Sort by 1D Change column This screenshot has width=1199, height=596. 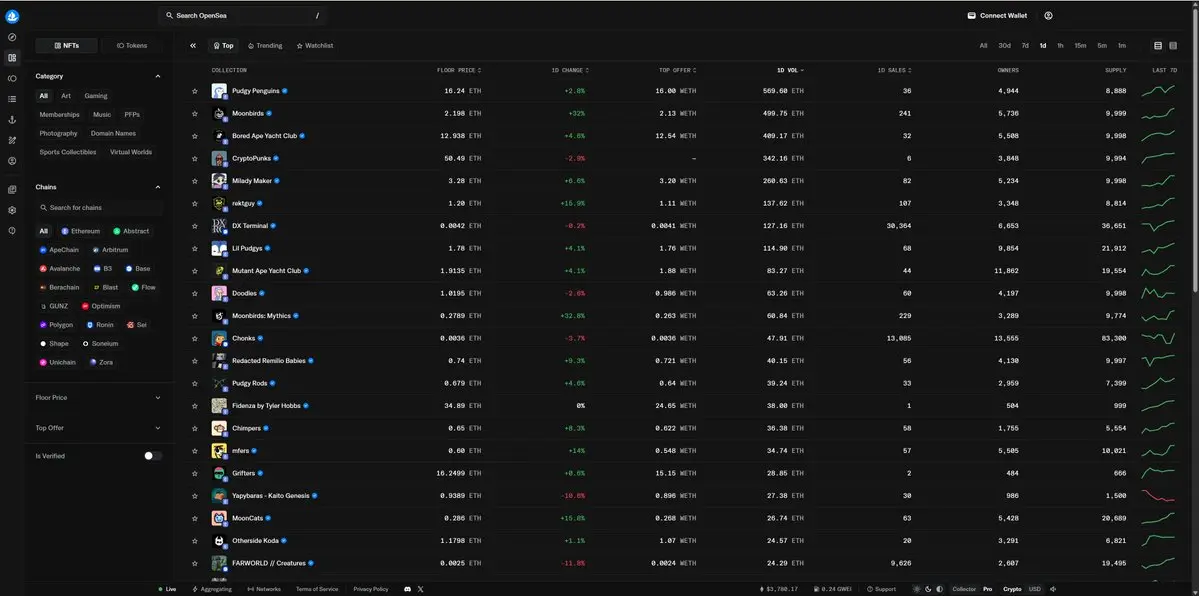point(570,70)
